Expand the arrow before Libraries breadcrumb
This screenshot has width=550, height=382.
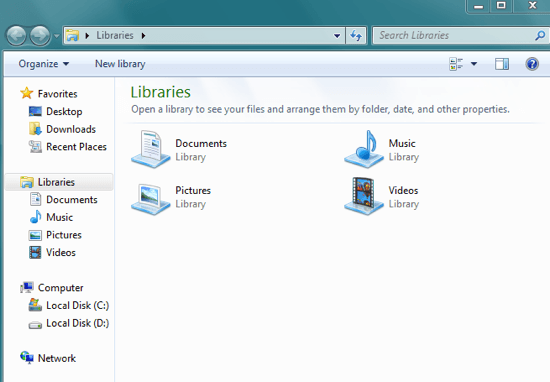[x=87, y=35]
